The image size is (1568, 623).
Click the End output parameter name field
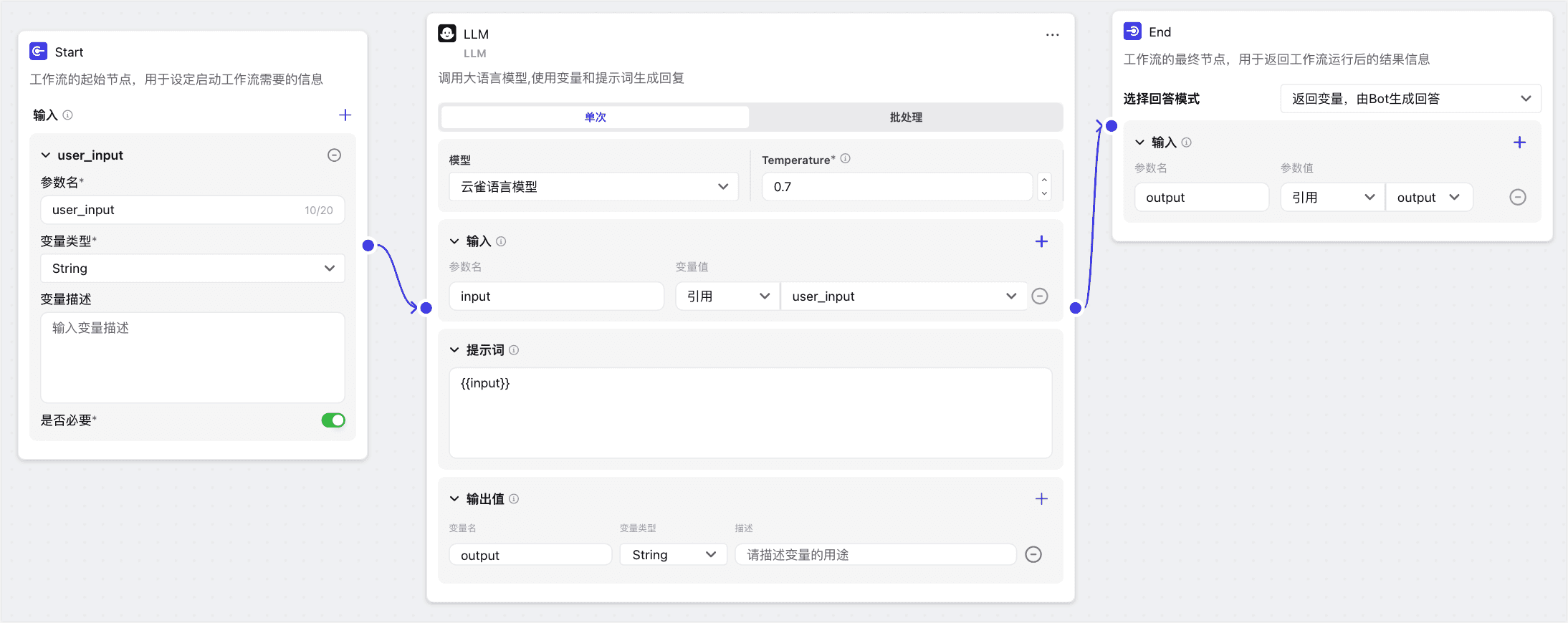tap(1202, 198)
